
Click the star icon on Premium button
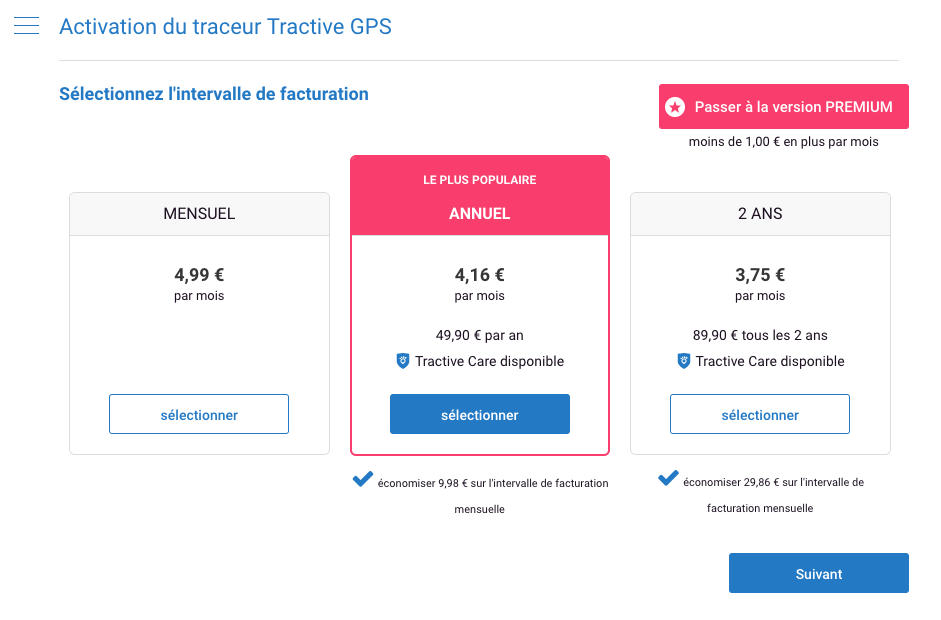(675, 107)
